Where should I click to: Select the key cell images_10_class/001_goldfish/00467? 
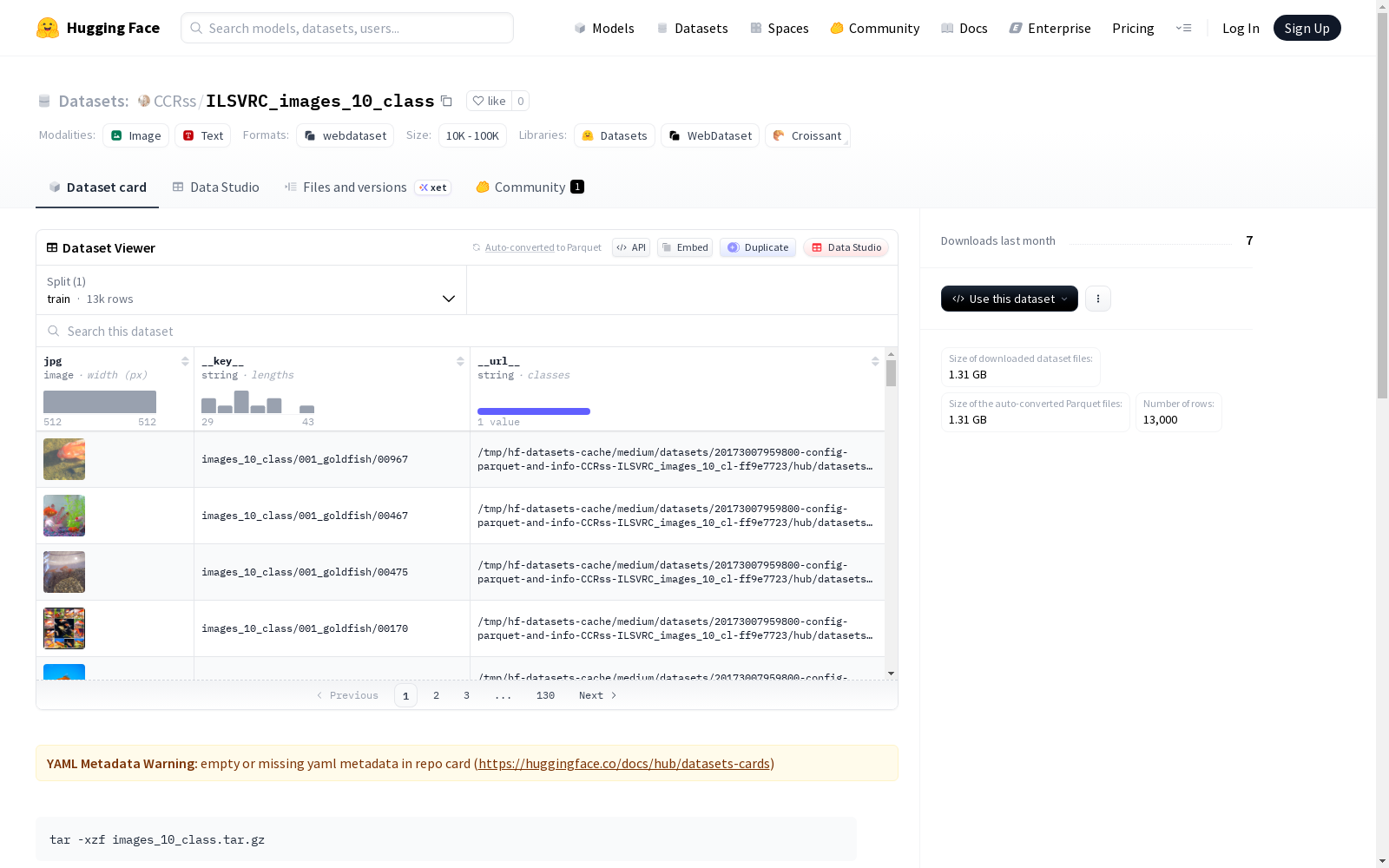[x=332, y=516]
